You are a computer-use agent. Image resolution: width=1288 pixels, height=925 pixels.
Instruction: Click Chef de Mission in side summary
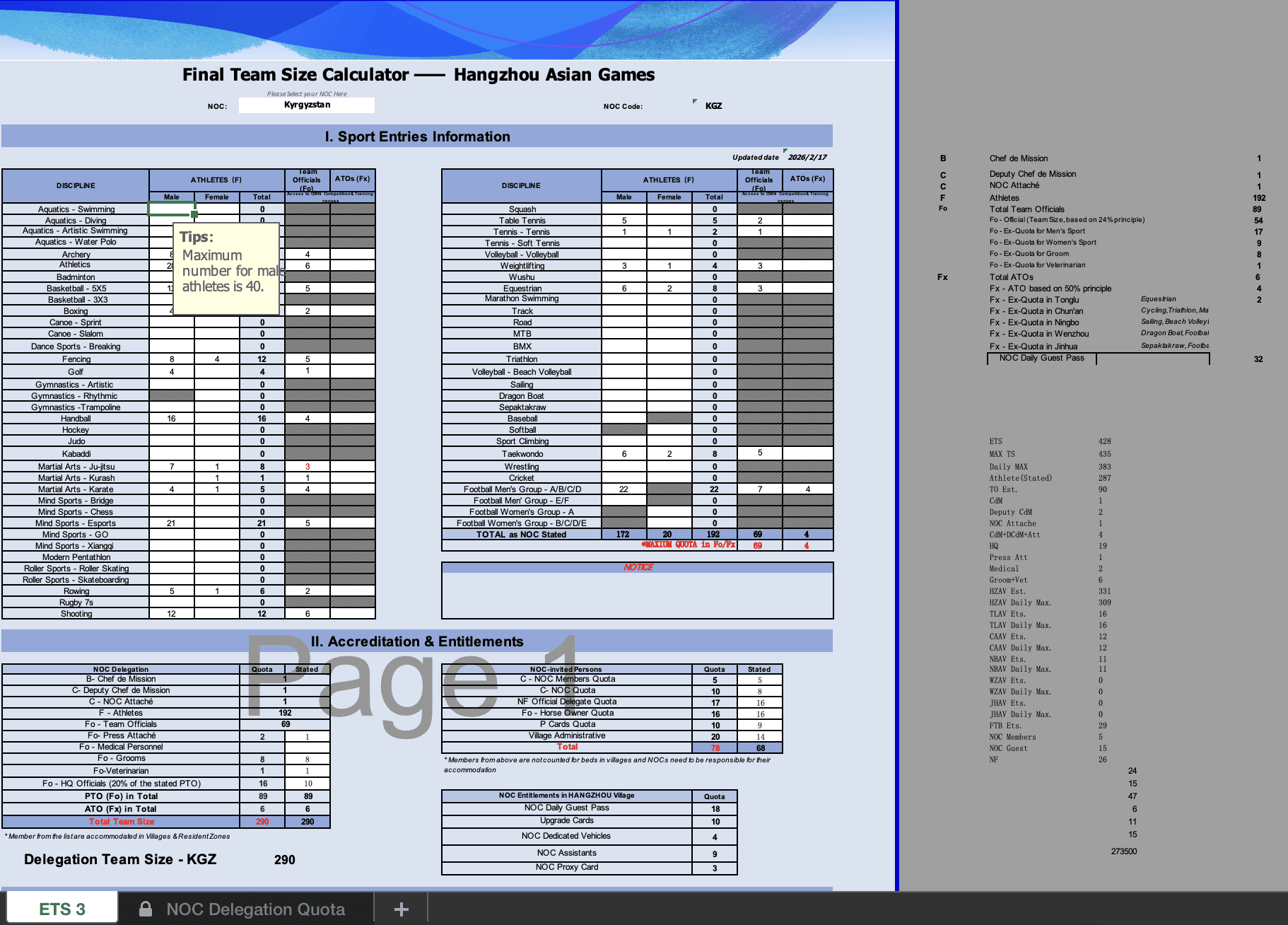(x=1019, y=158)
